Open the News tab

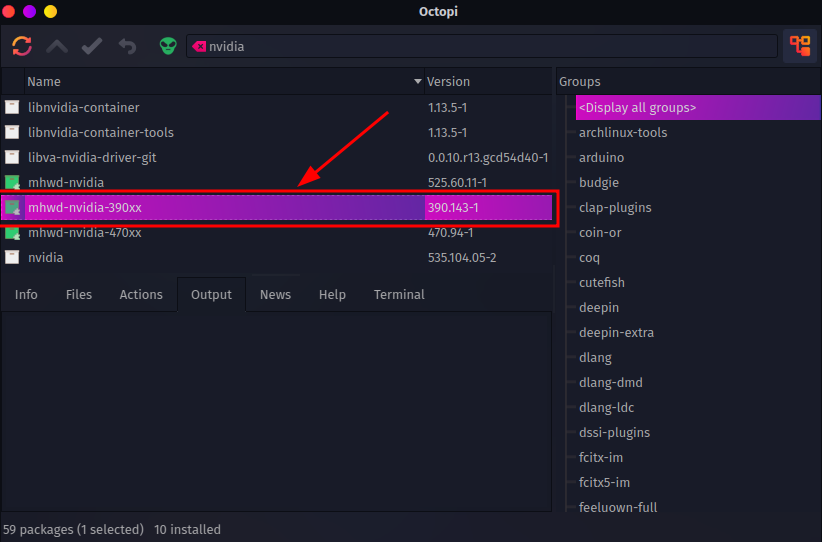tap(275, 295)
